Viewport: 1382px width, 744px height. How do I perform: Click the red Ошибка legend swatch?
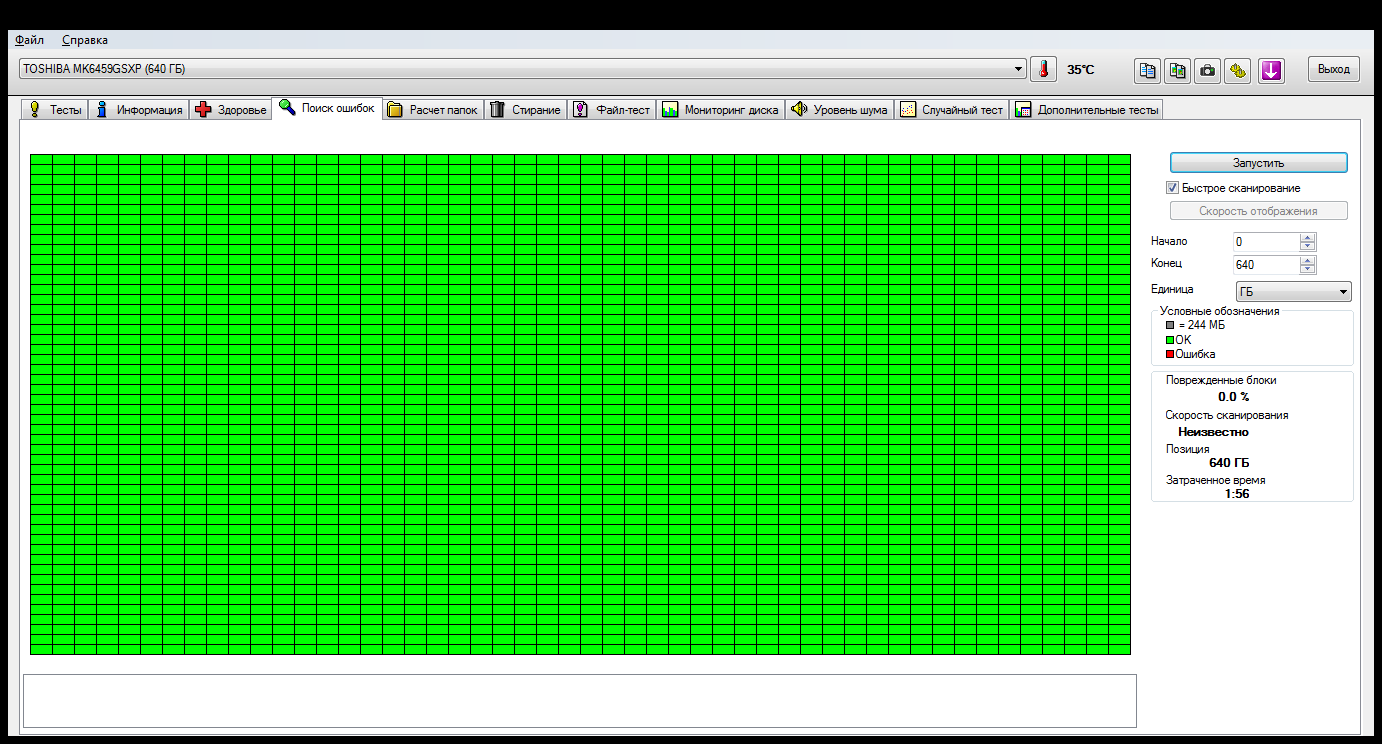[1170, 354]
